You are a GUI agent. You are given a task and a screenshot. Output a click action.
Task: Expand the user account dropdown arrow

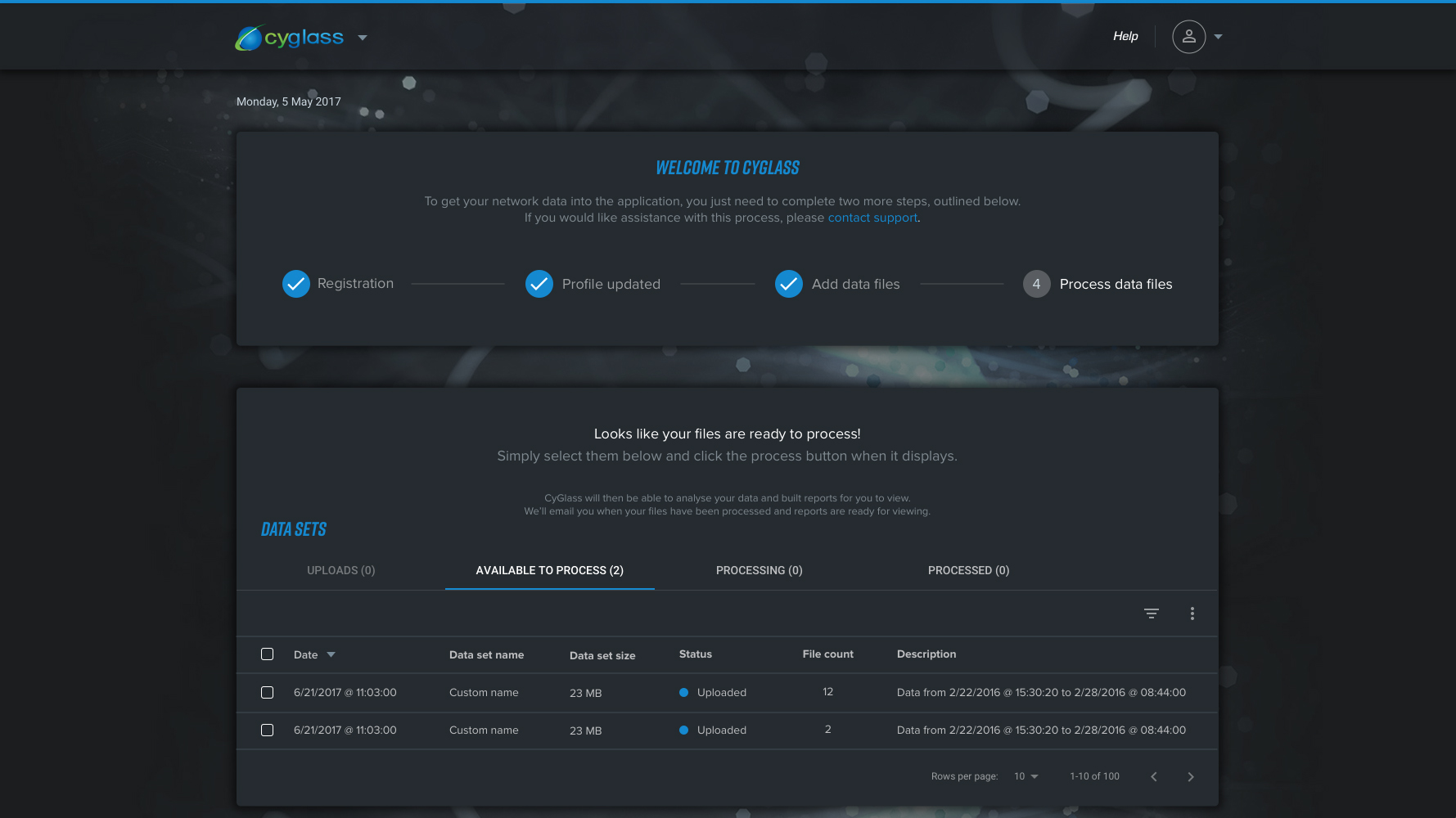click(x=1218, y=37)
